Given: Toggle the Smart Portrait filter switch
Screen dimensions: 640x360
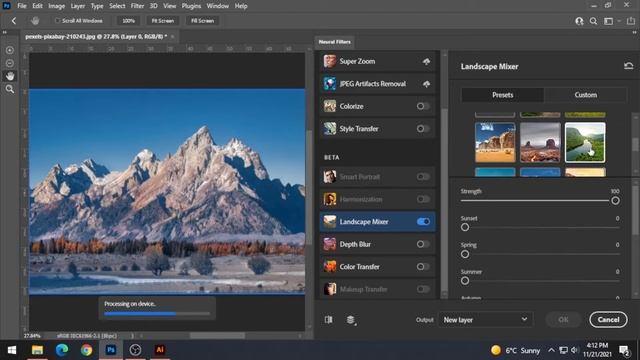Looking at the screenshot, I should click(x=423, y=177).
